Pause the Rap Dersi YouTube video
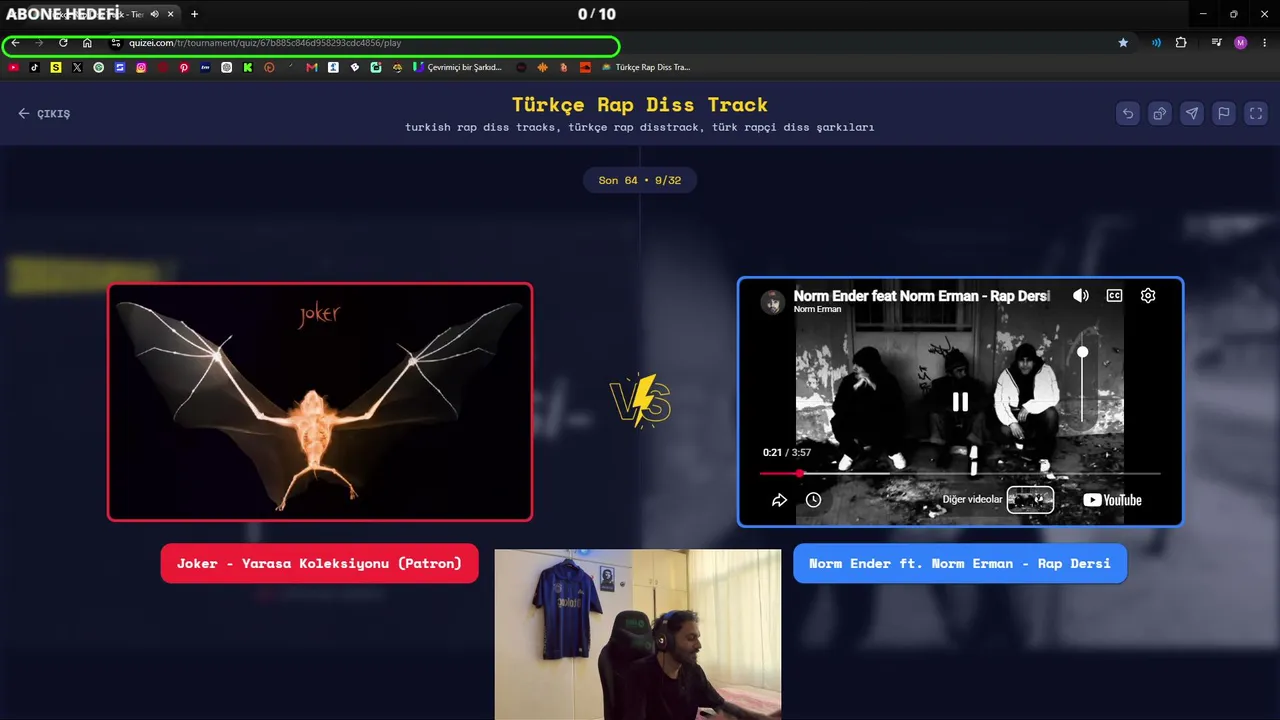The height and width of the screenshot is (720, 1280). (x=960, y=402)
